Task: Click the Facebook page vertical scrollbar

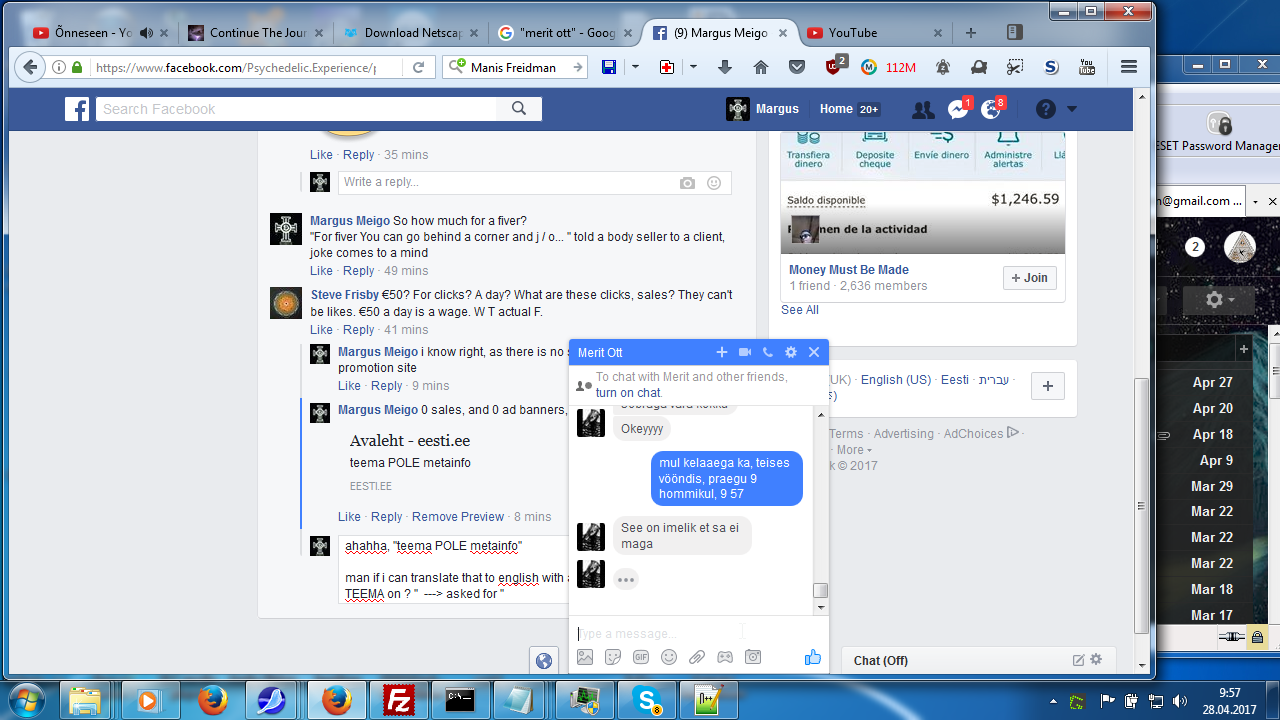Action: 1143,505
